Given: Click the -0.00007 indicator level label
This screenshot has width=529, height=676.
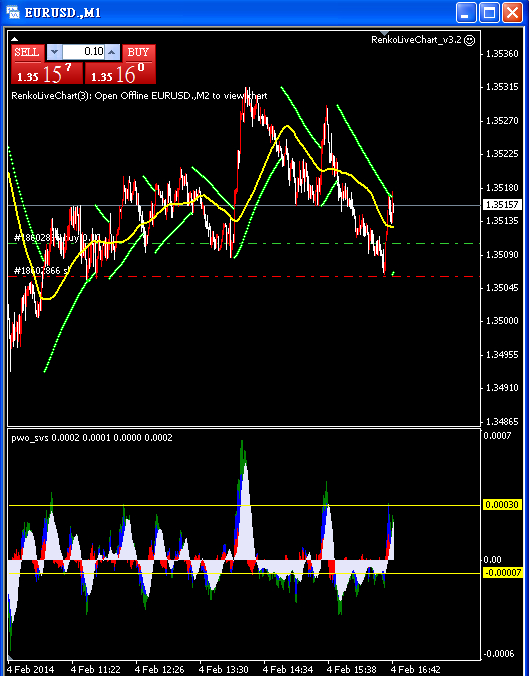Looking at the screenshot, I should (502, 573).
